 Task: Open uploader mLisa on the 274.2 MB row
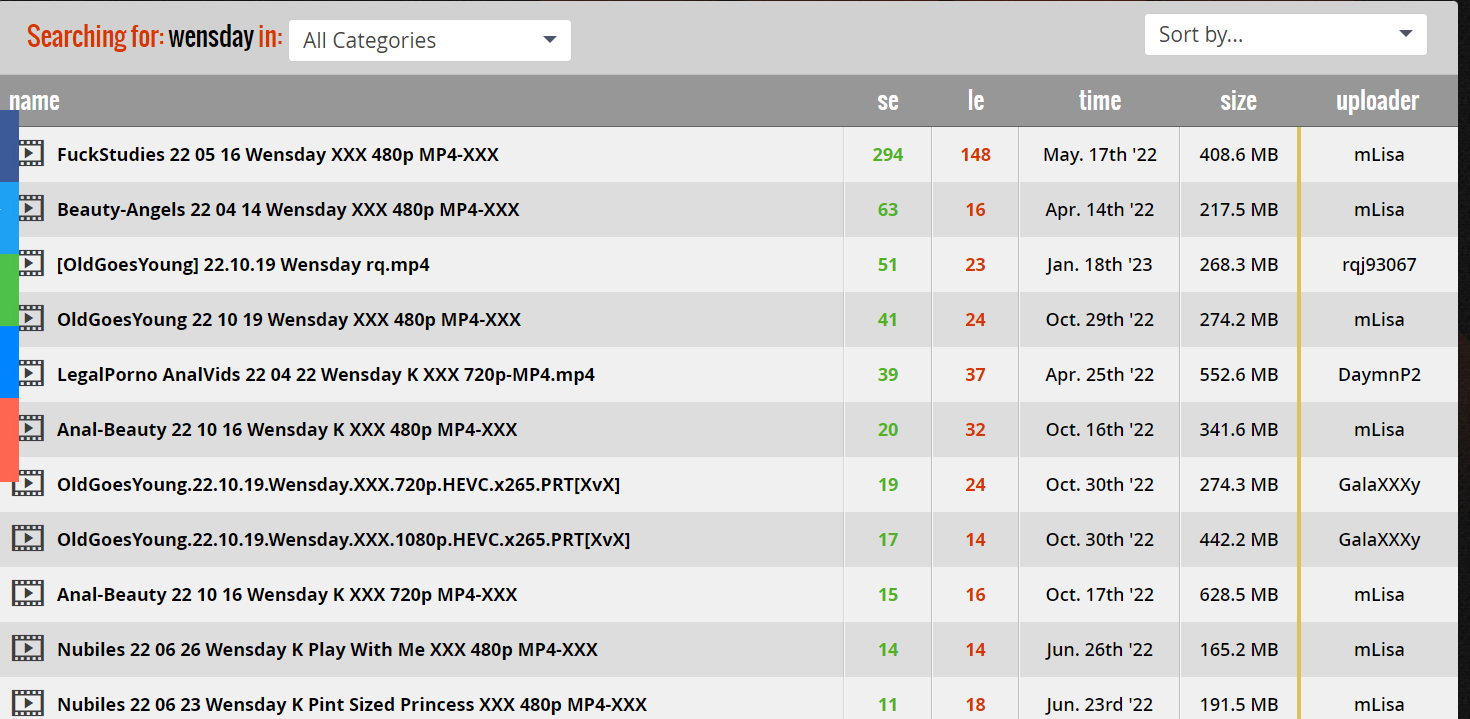click(1379, 320)
